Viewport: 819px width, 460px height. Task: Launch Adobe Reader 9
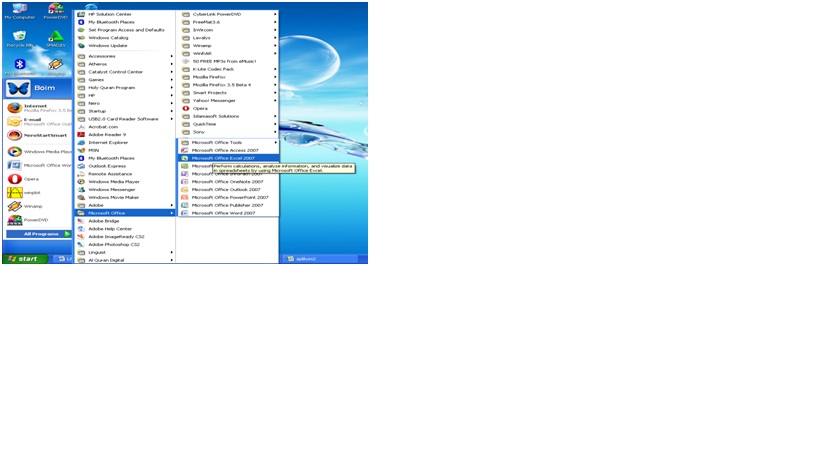[x=125, y=135]
